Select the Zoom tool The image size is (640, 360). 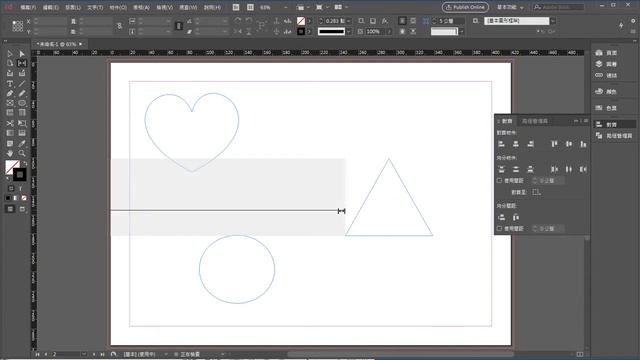(22, 153)
